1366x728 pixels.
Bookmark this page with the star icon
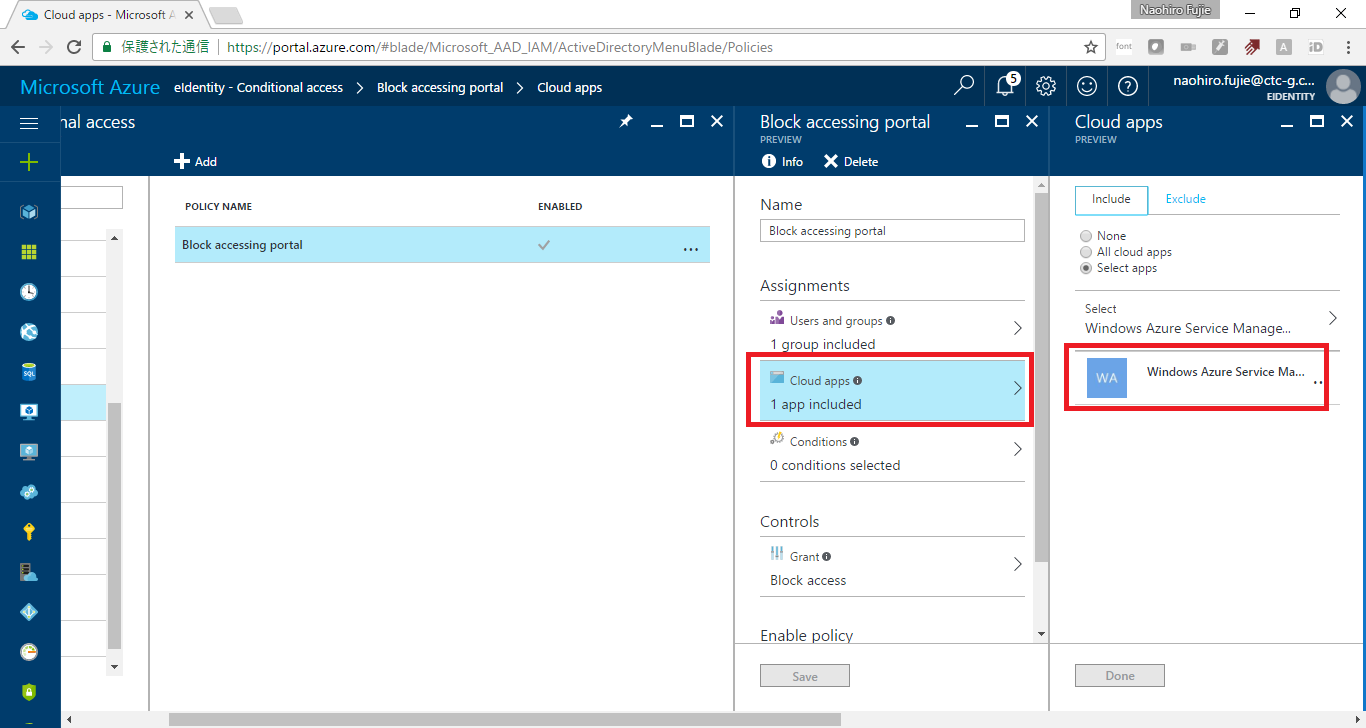pos(1091,47)
